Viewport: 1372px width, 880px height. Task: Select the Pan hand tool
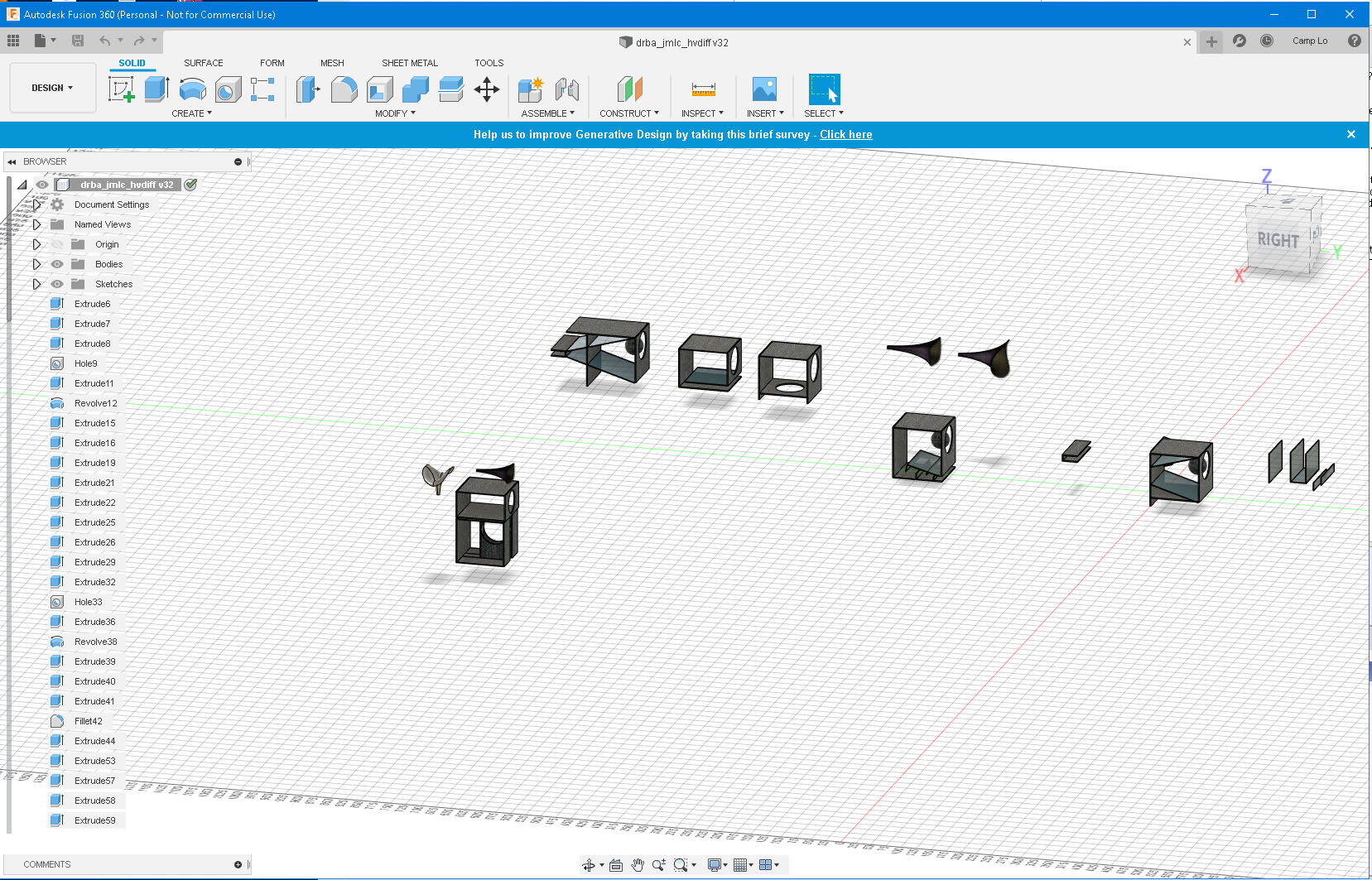pos(637,865)
